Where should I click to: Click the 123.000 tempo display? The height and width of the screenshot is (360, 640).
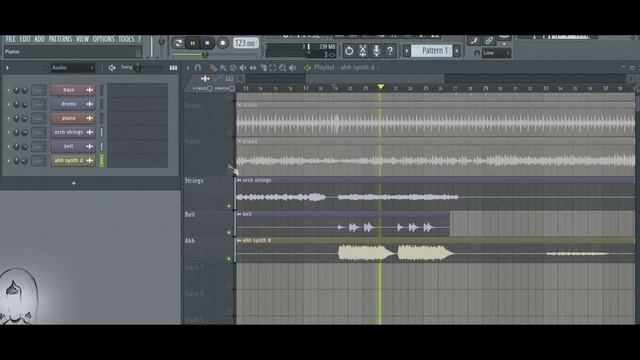click(245, 43)
